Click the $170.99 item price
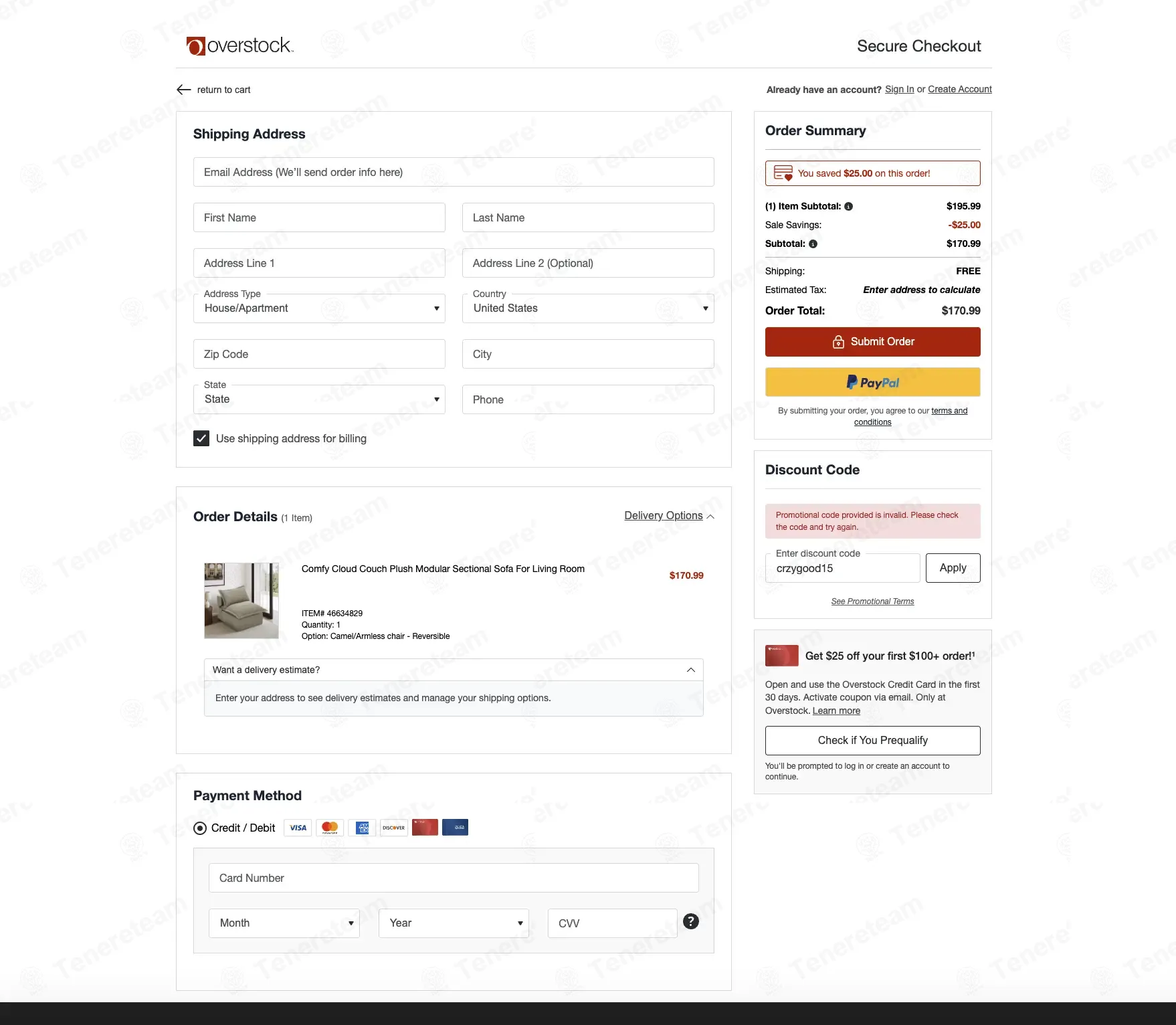 (x=686, y=575)
